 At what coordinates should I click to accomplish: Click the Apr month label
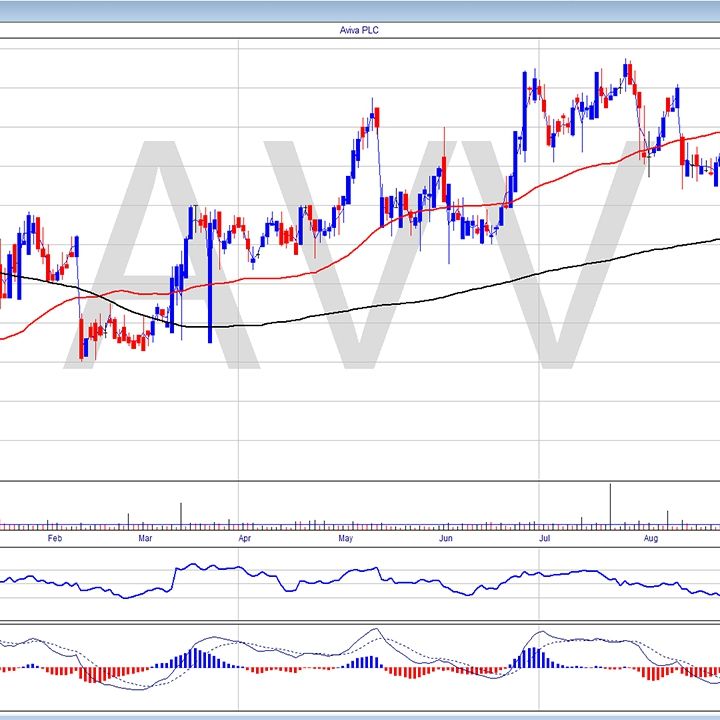point(244,538)
